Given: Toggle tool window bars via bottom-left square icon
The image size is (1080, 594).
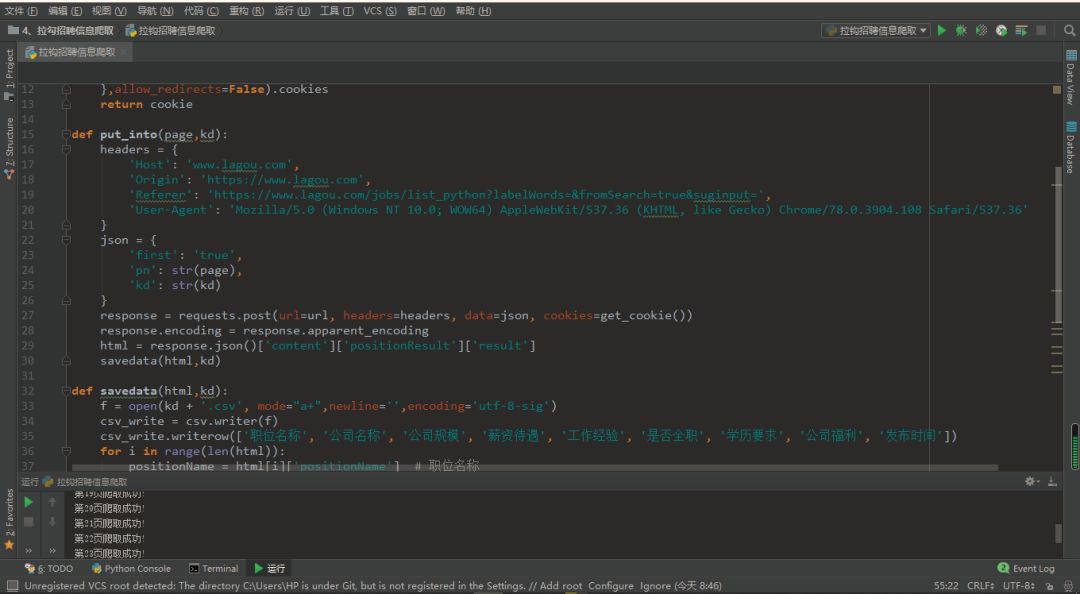Looking at the screenshot, I should pos(12,586).
